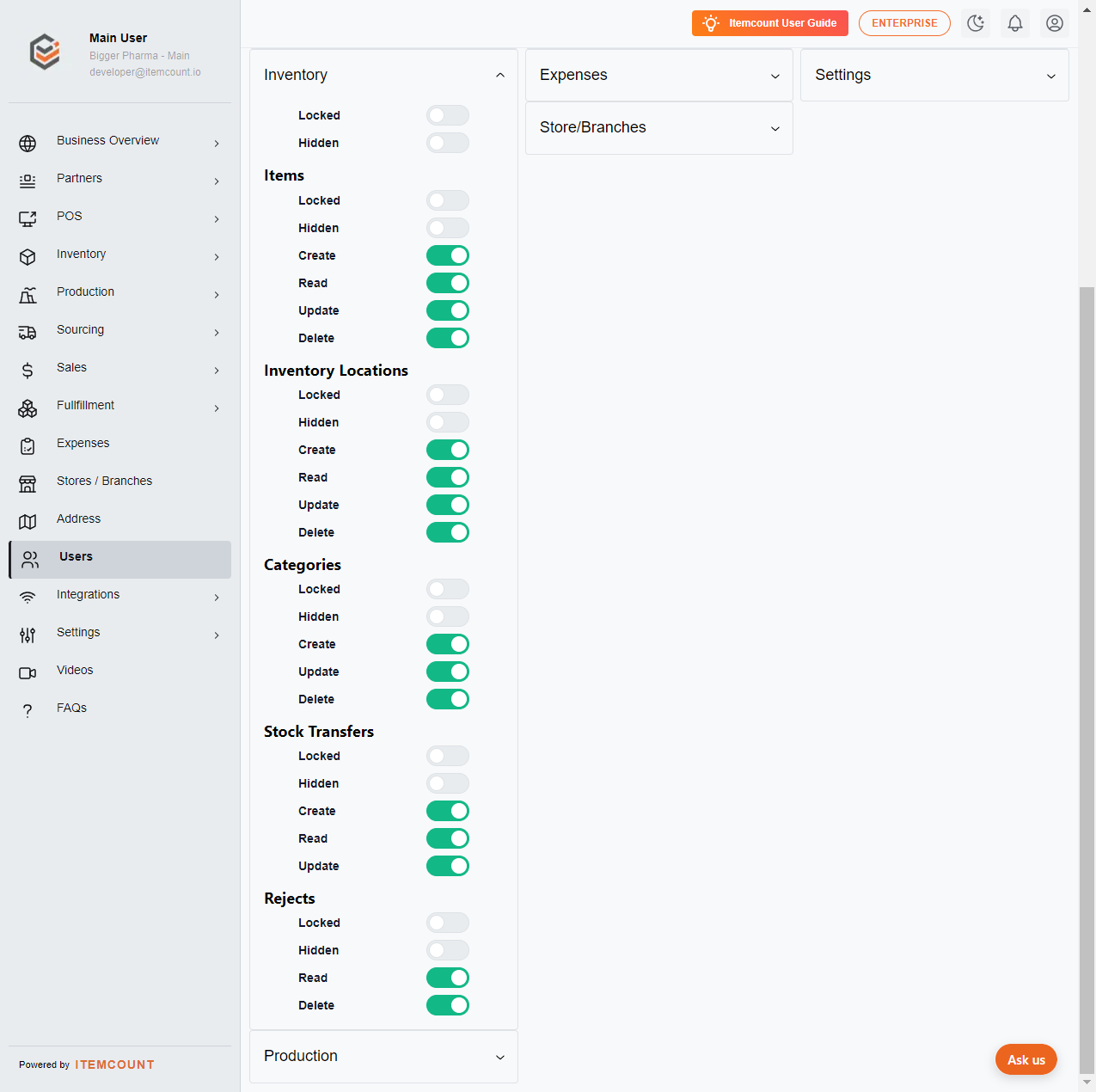Image resolution: width=1096 pixels, height=1092 pixels.
Task: Click the ITEMCOUNT powered-by link
Action: click(114, 1064)
